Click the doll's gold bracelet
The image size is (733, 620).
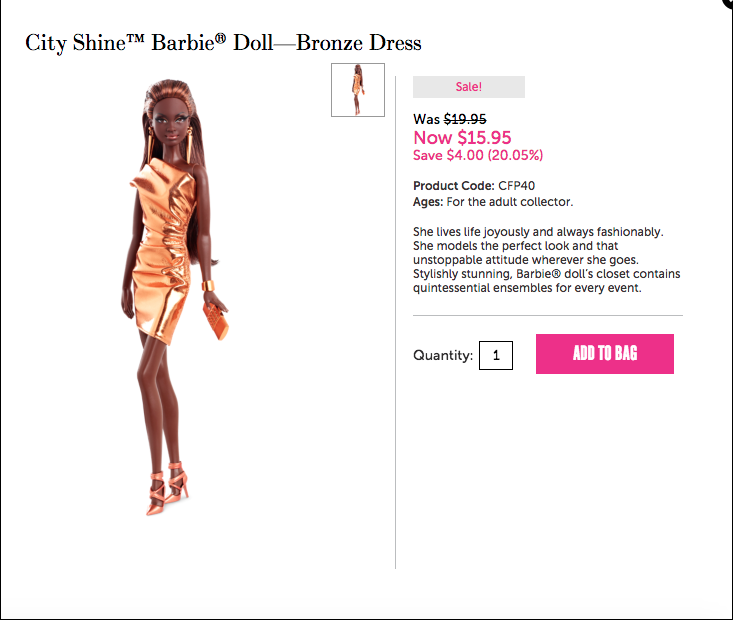coord(208,286)
